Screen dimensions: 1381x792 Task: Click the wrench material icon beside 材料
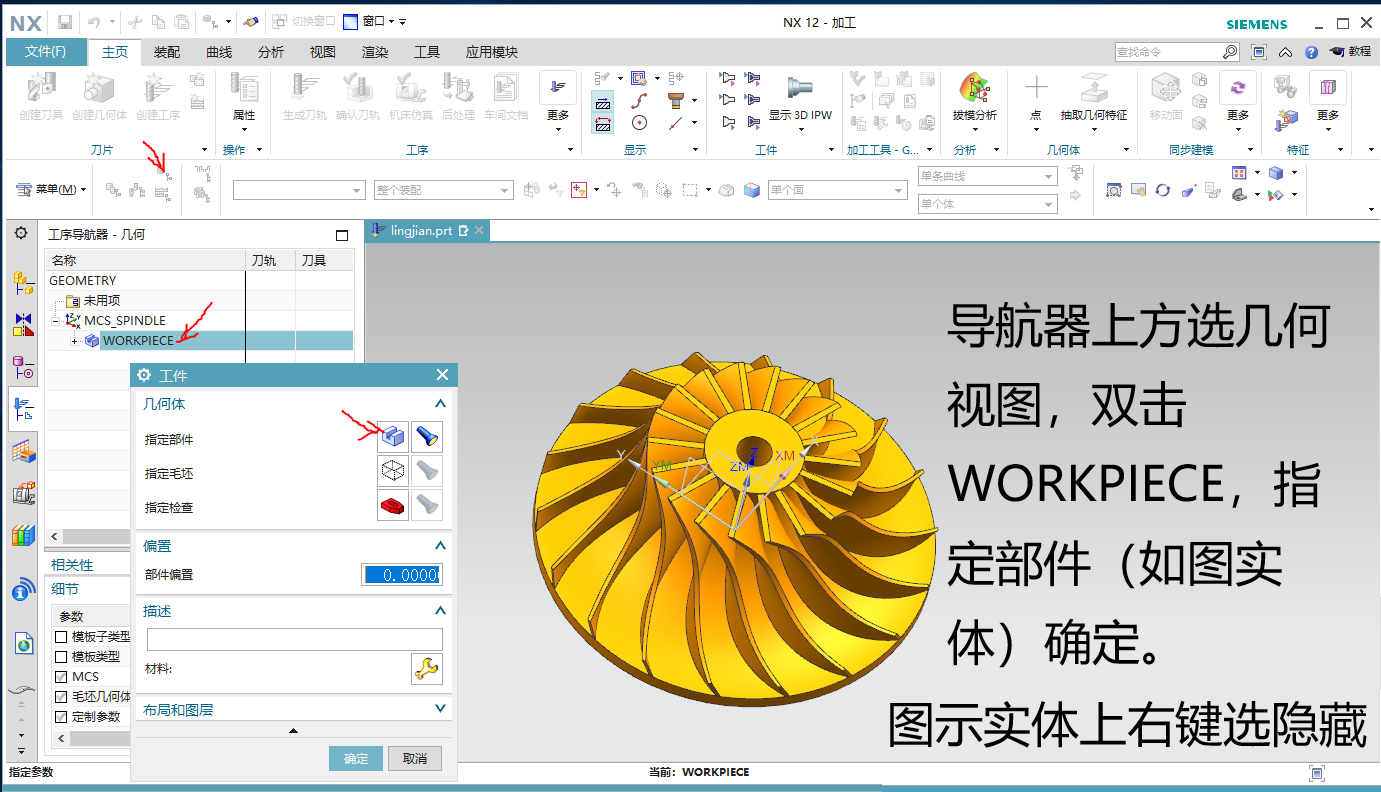coord(427,669)
